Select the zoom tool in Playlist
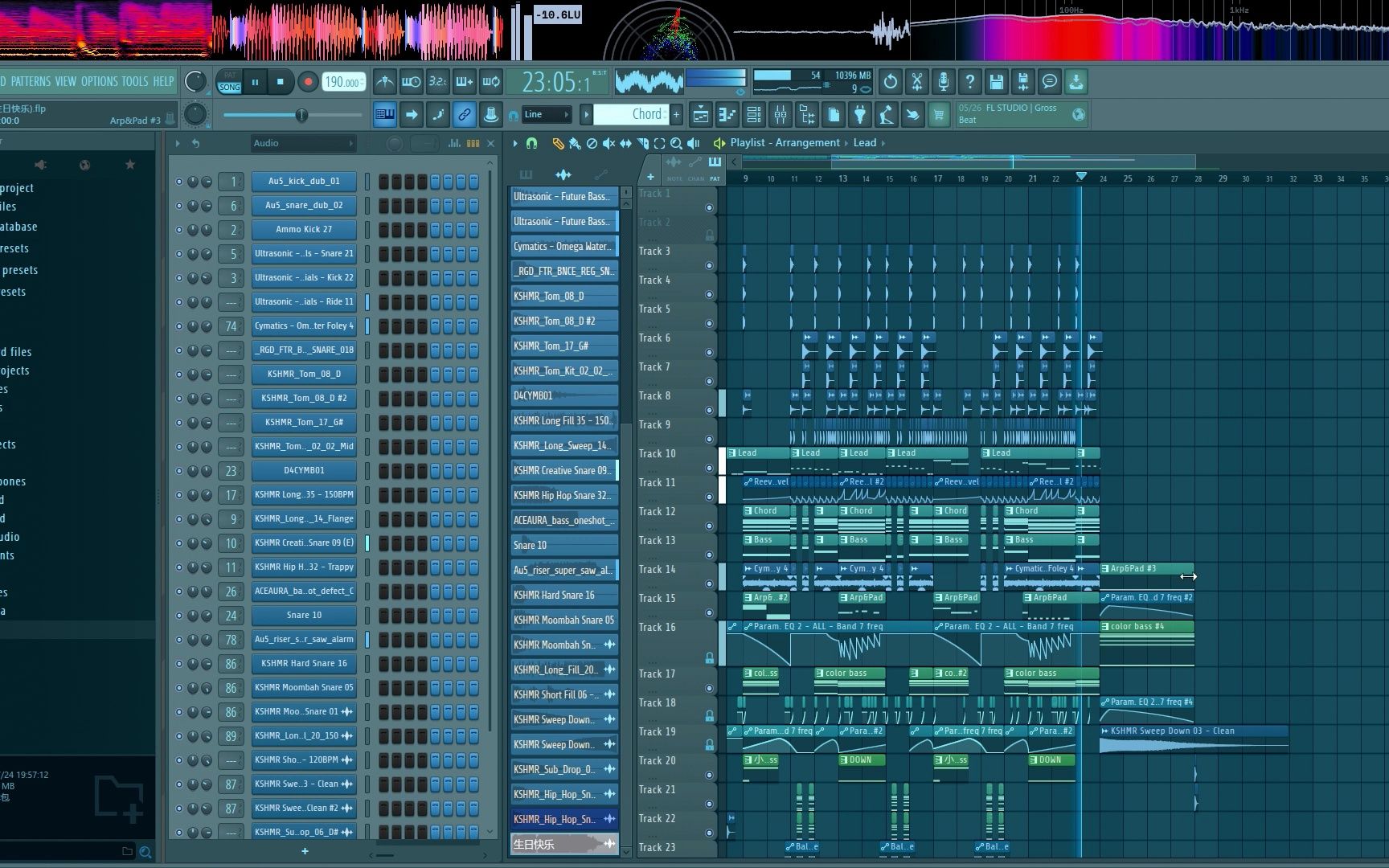1389x868 pixels. pos(676,143)
